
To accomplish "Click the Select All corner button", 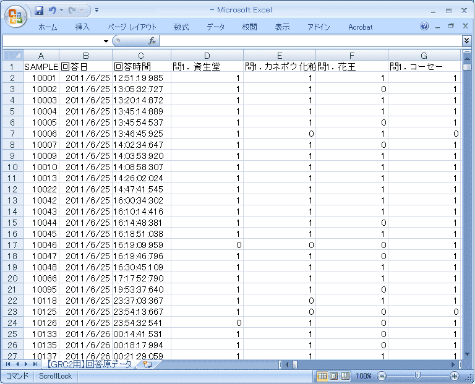I will [13, 55].
